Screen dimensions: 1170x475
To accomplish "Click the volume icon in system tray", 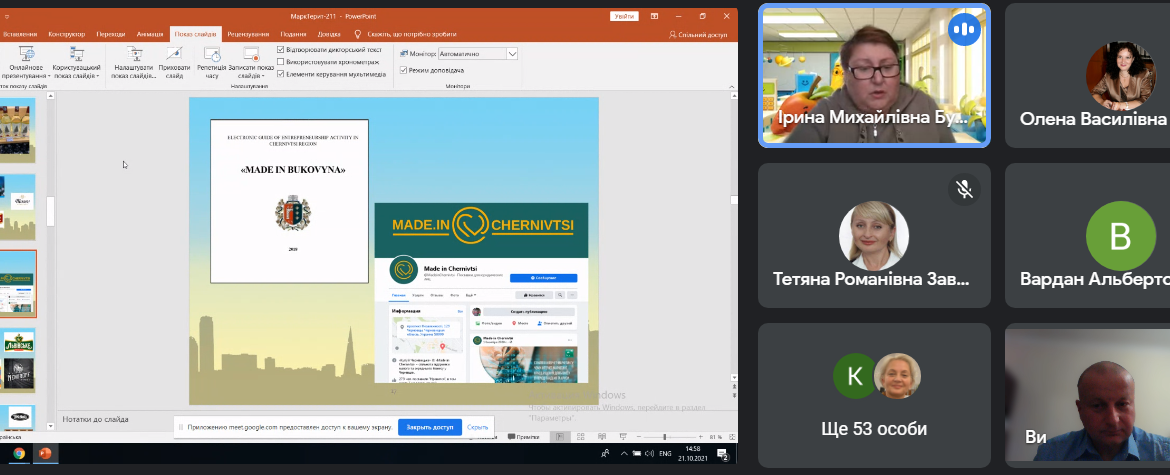I will pyautogui.click(x=649, y=453).
